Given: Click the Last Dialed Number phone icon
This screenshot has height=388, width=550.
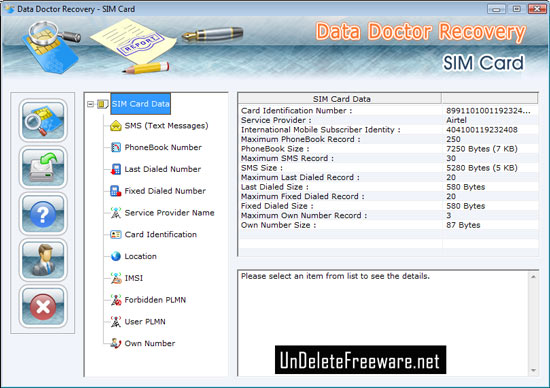Looking at the screenshot, I should pyautogui.click(x=115, y=169).
